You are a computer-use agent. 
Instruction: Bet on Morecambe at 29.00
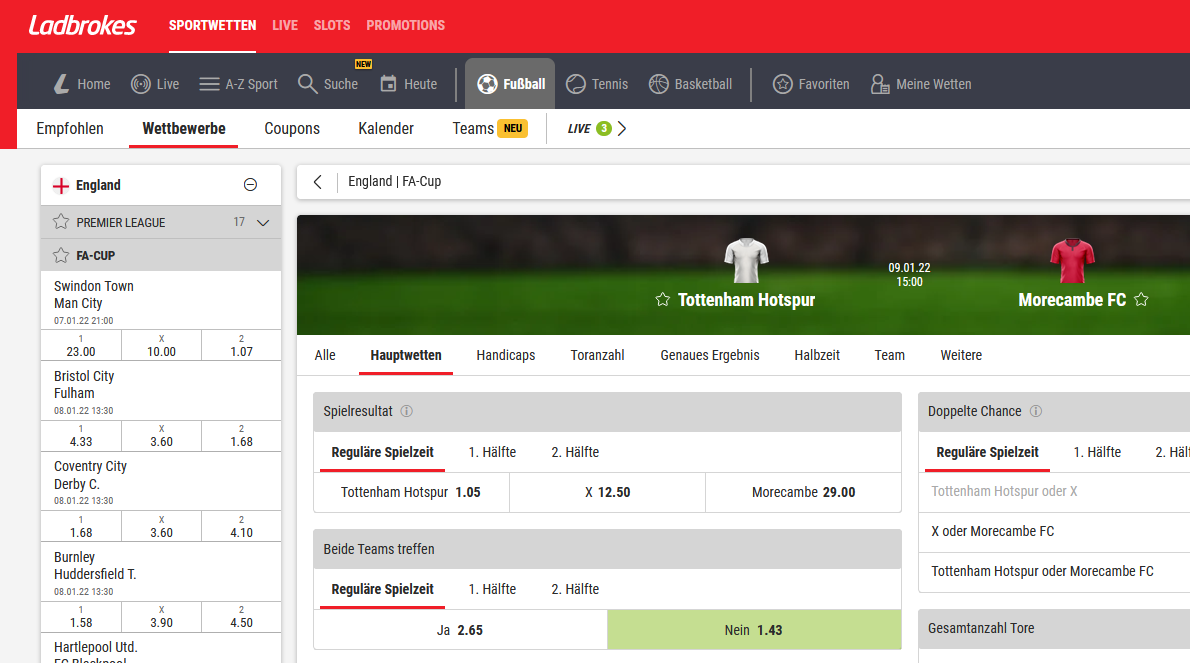tap(804, 492)
